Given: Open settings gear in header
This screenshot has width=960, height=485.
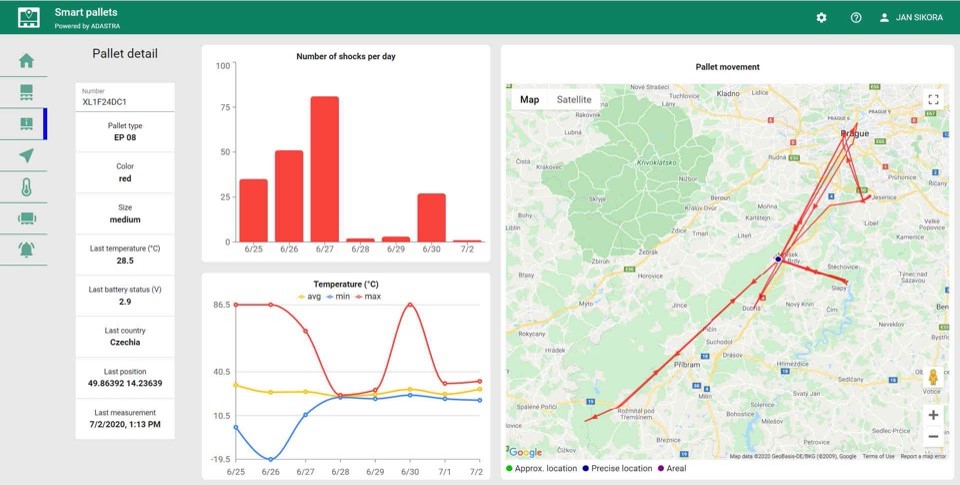Looking at the screenshot, I should 822,18.
